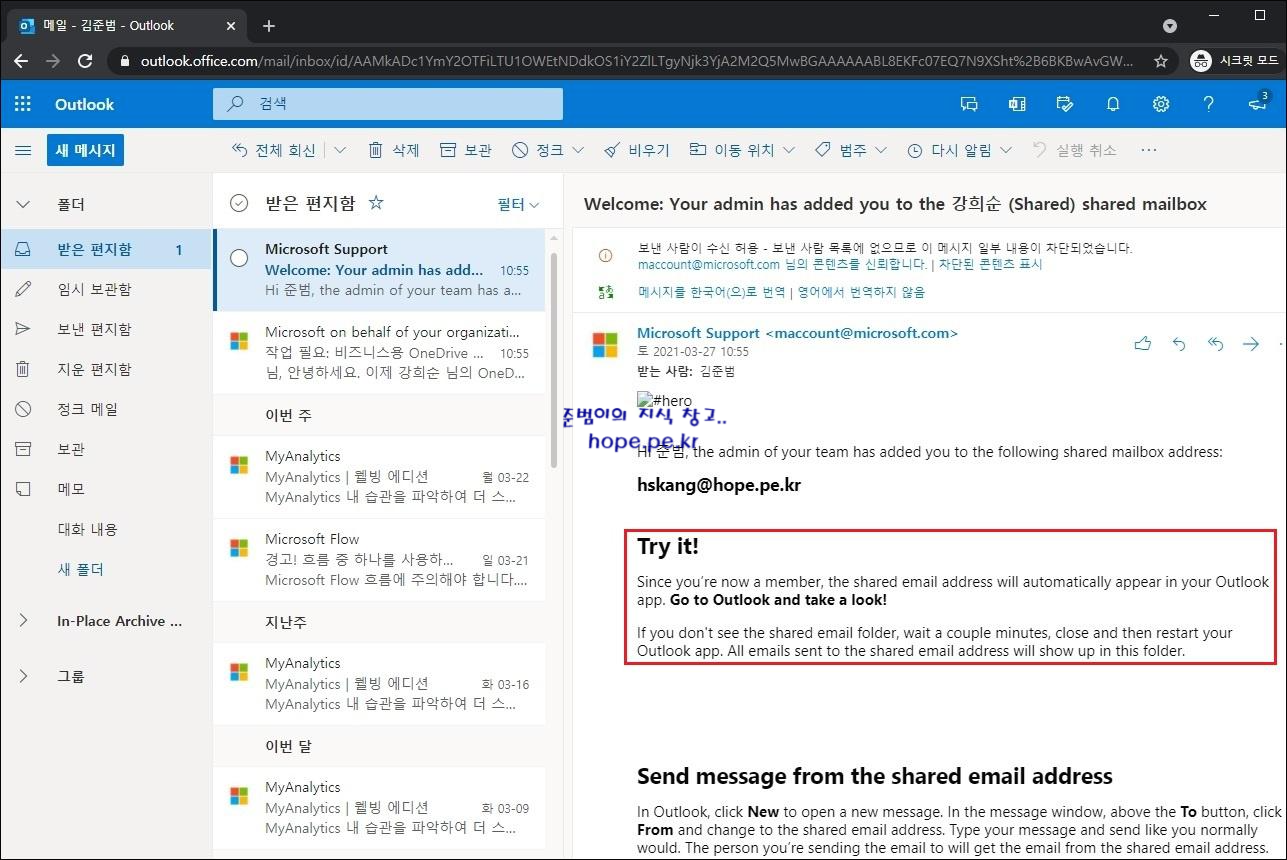This screenshot has width=1287, height=860.
Task: Open 보낸 편지함 sent folder
Action: pos(106,330)
